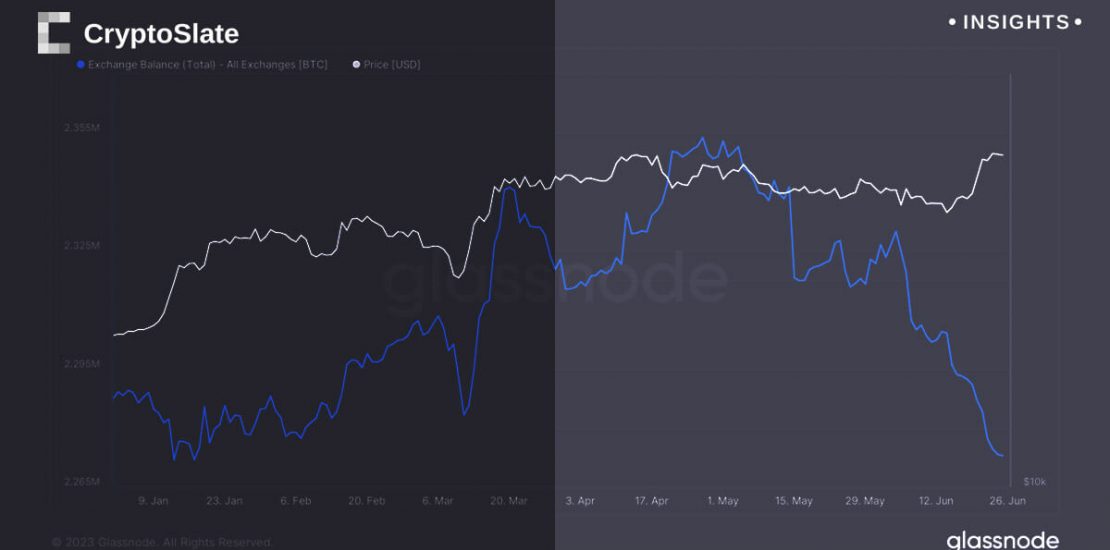Click the 2023 Glassnode copyright text

(x=162, y=542)
